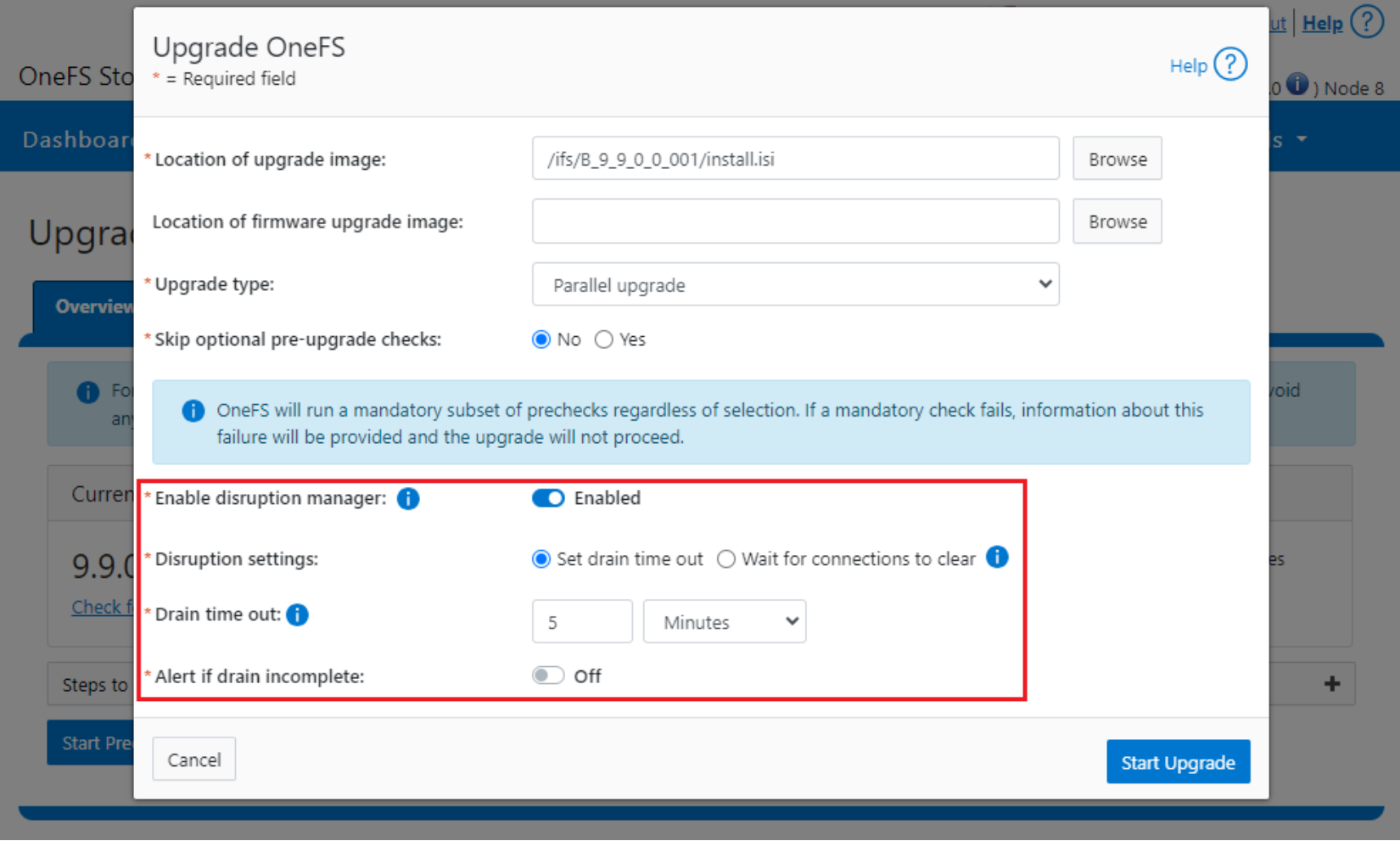Toggle Enable disruption manager switch
The height and width of the screenshot is (841, 1400).
(548, 498)
